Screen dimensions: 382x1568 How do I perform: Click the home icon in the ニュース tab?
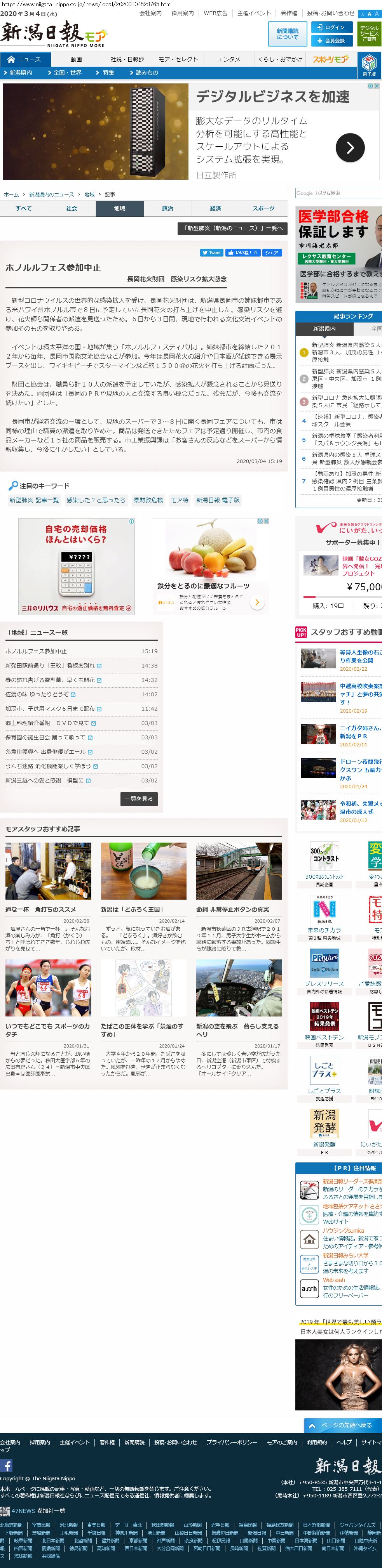pyautogui.click(x=11, y=59)
